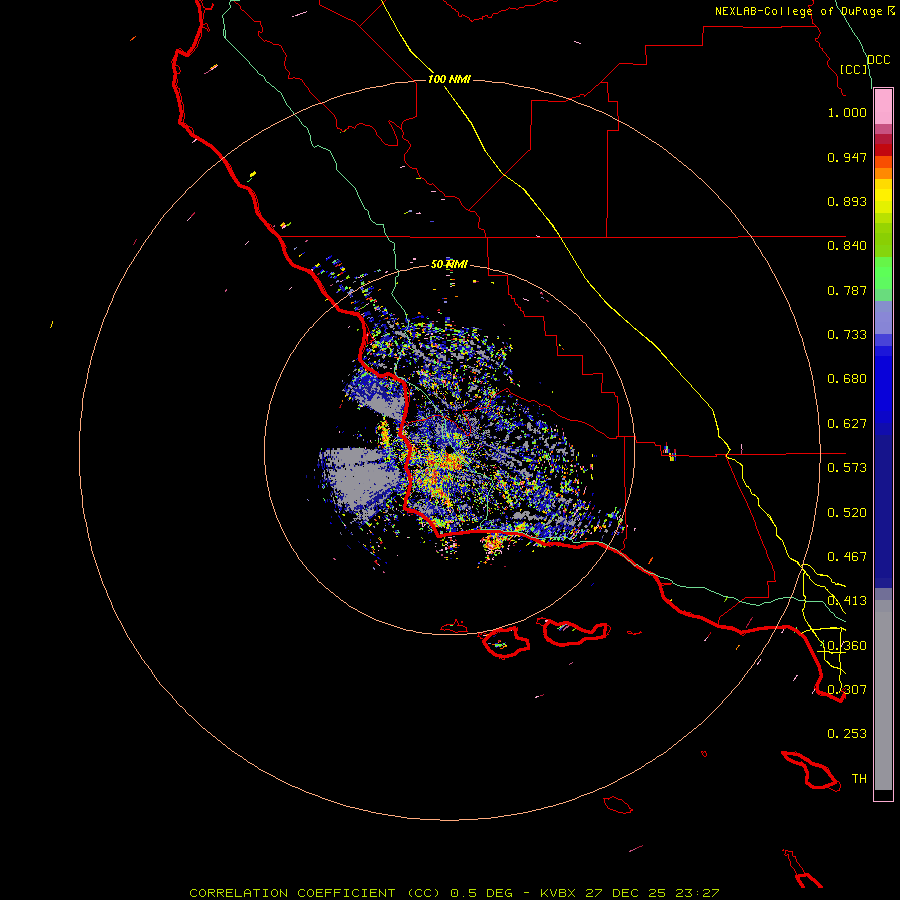Image resolution: width=900 pixels, height=900 pixels.
Task: Select the 0.840 scale value
Action: [847, 246]
